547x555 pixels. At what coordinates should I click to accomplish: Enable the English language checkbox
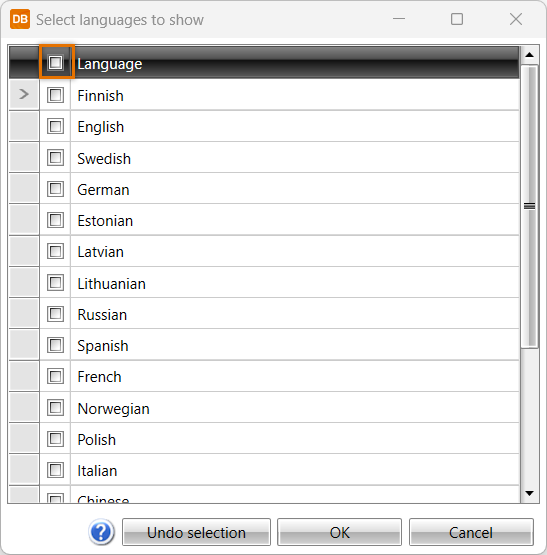(x=56, y=126)
